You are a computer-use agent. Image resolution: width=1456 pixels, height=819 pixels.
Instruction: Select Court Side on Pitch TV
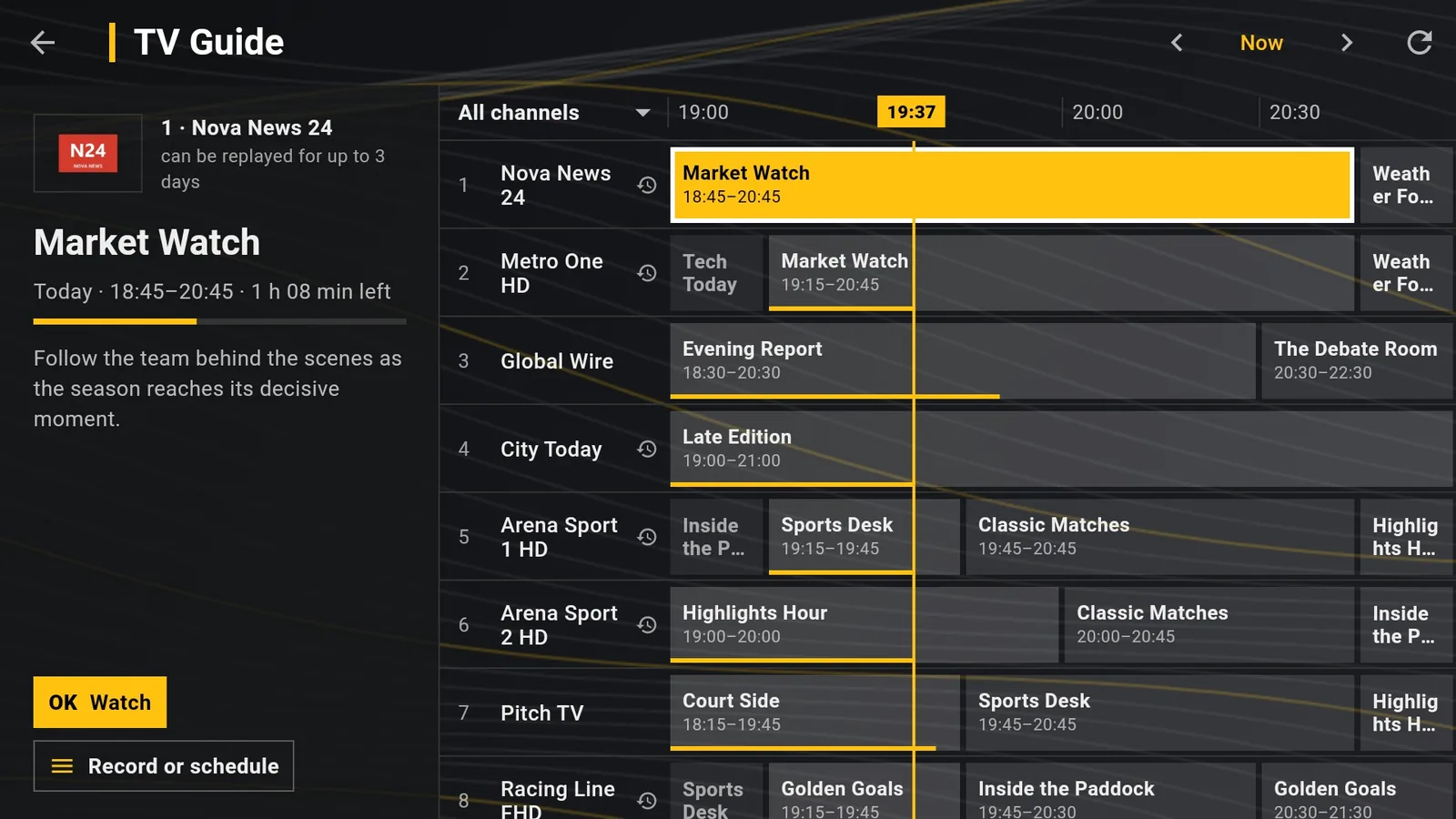815,713
